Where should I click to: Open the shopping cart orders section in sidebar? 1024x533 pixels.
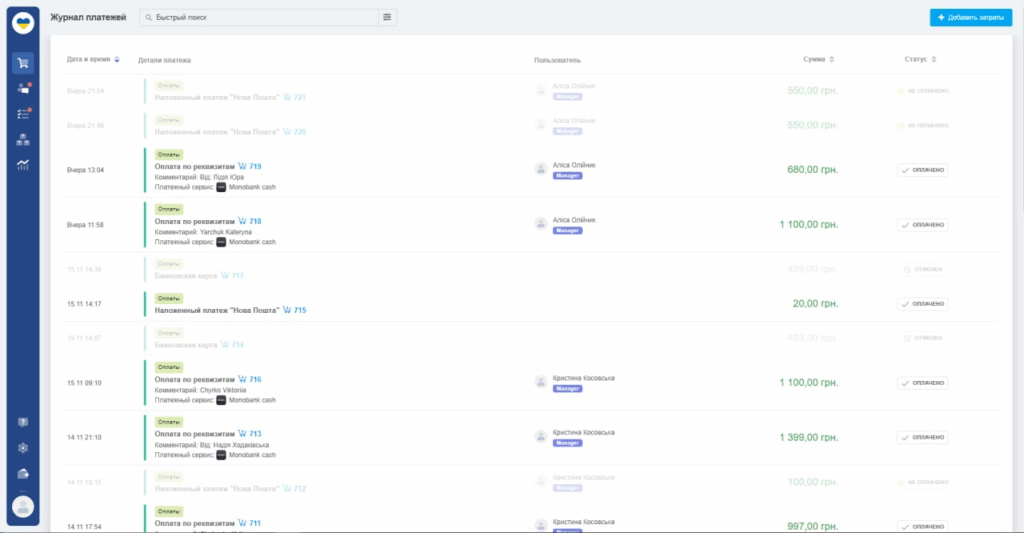point(23,63)
